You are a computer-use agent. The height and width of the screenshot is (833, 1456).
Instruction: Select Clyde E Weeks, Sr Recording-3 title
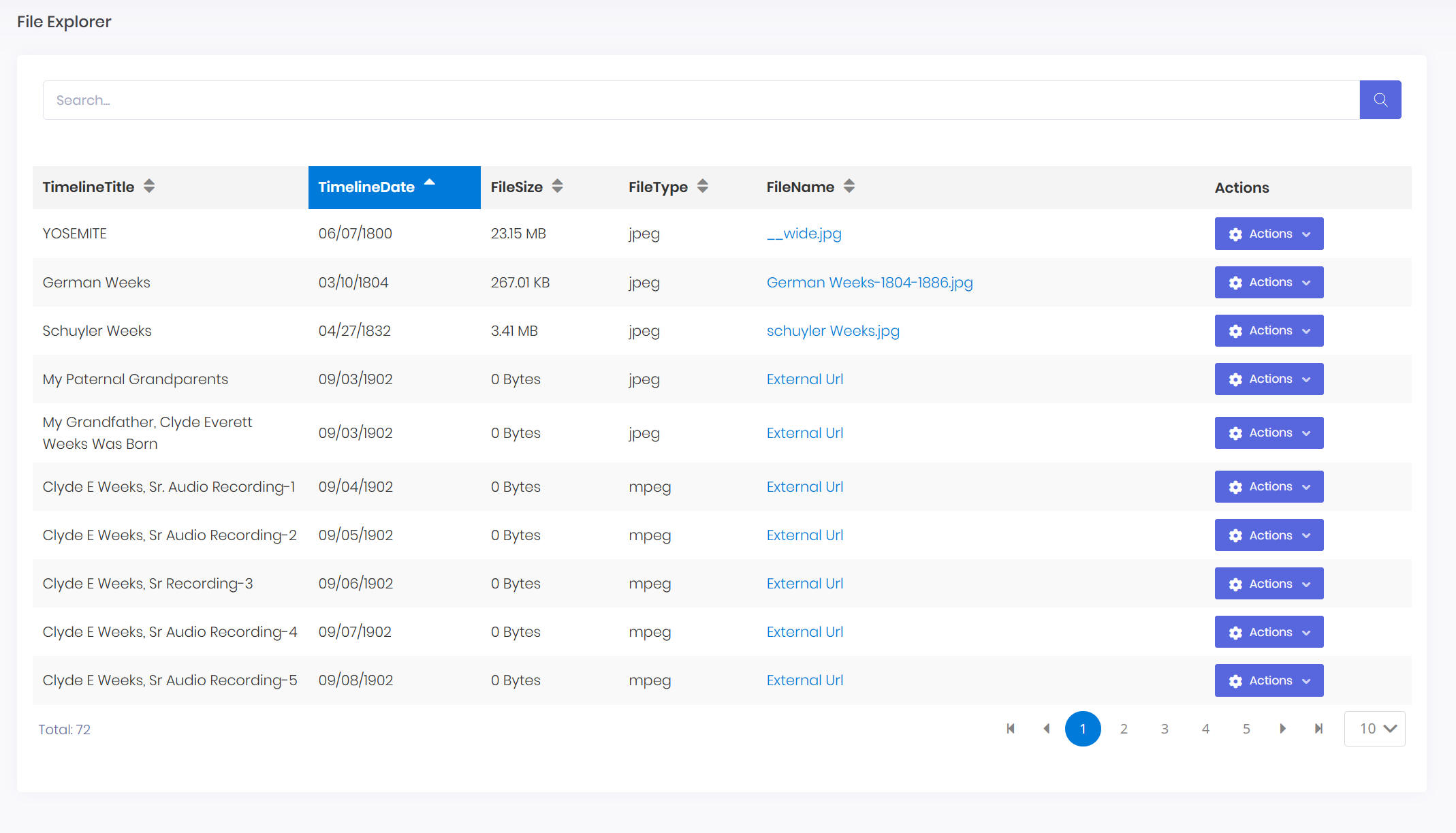[x=148, y=583]
